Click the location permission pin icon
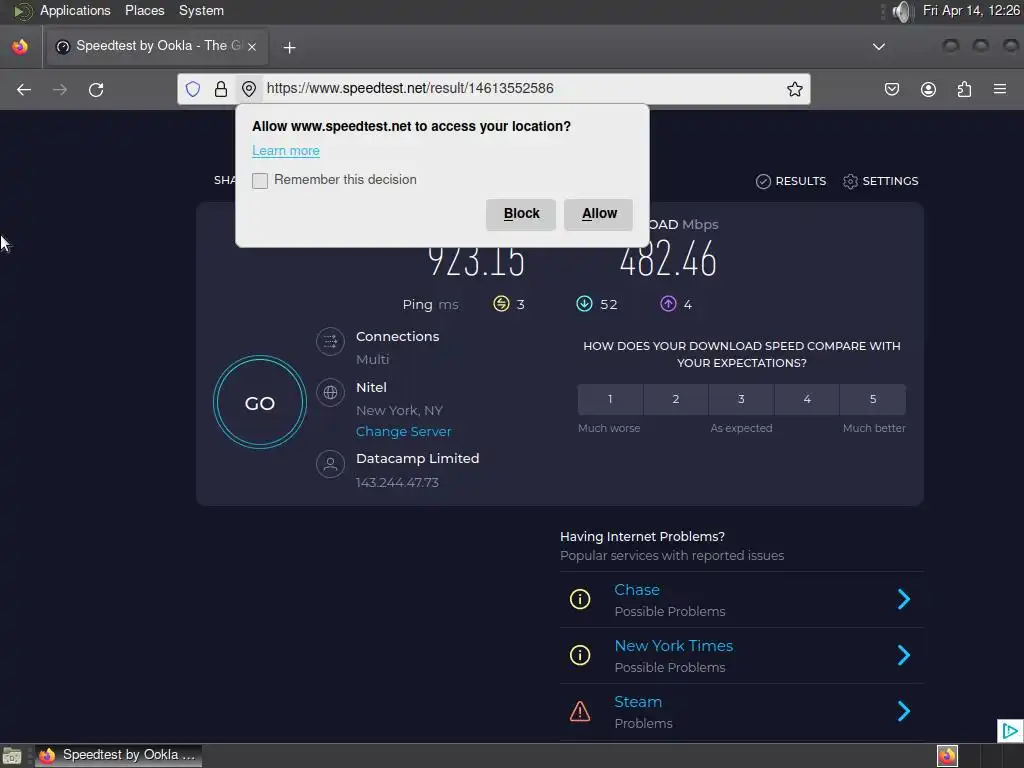The width and height of the screenshot is (1024, 768). pos(249,89)
